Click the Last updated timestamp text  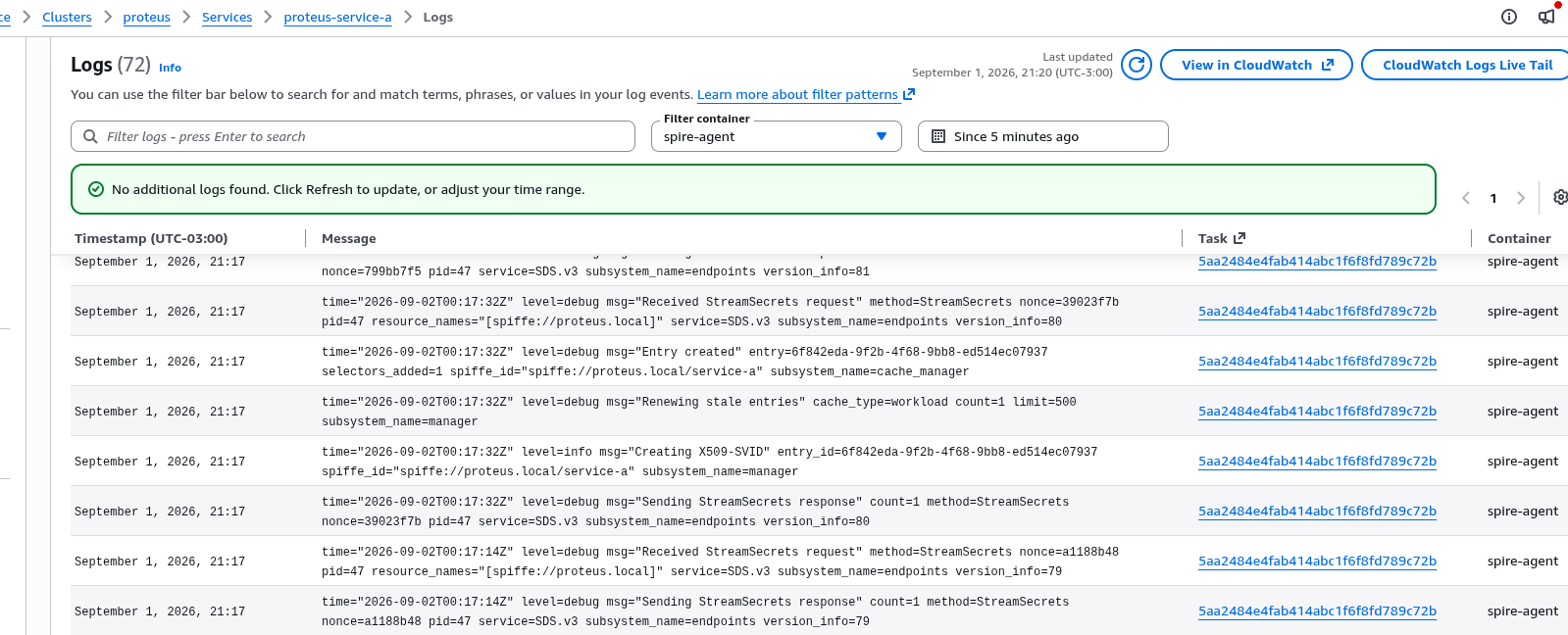[1012, 65]
